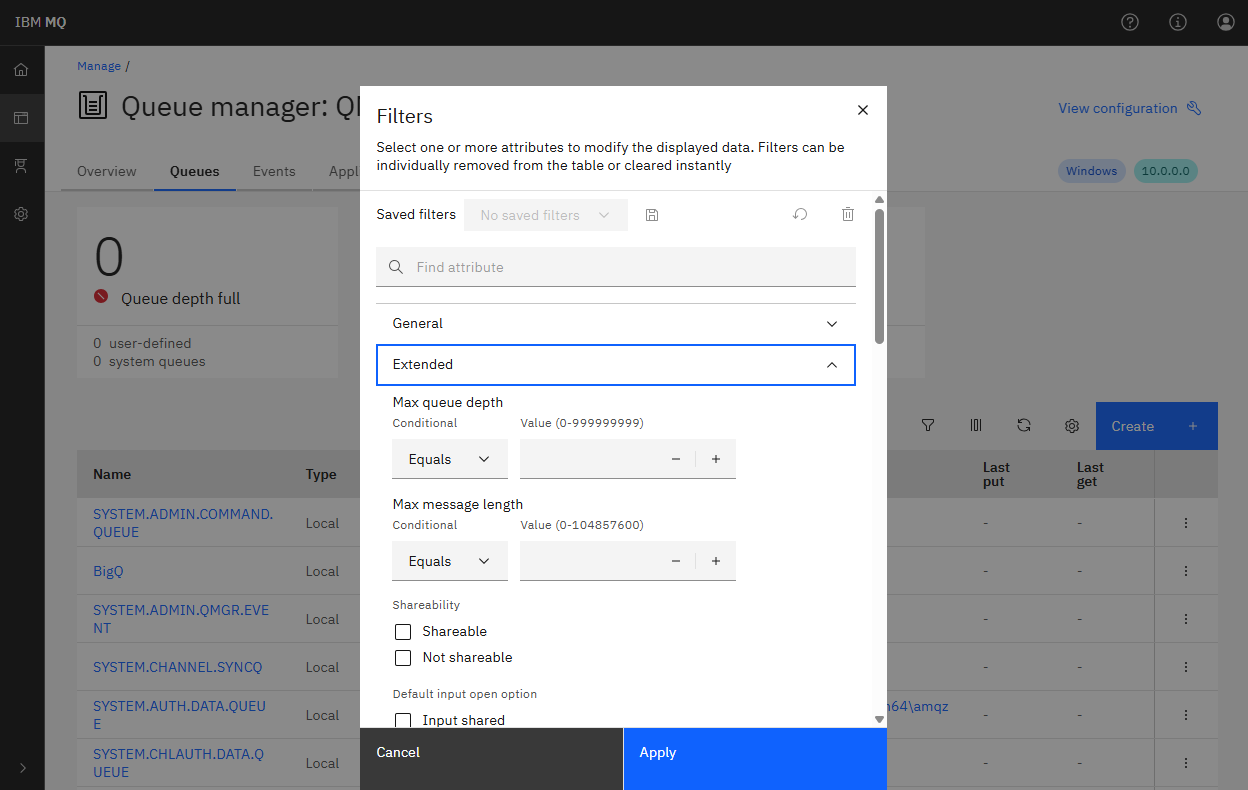The image size is (1248, 790).
Task: Decrement Max message length value
Action: (676, 561)
